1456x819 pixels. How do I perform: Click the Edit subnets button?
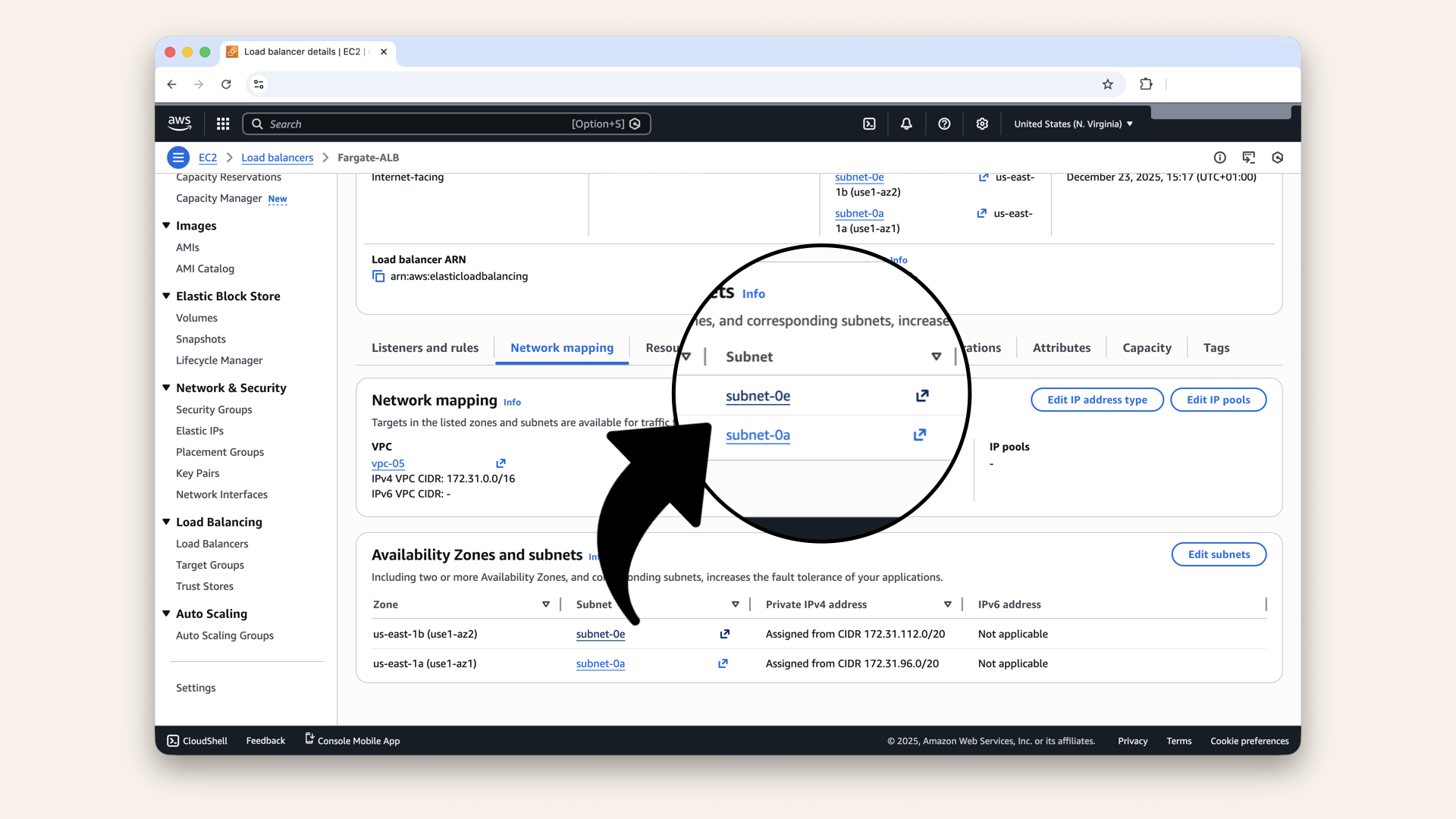[1218, 554]
